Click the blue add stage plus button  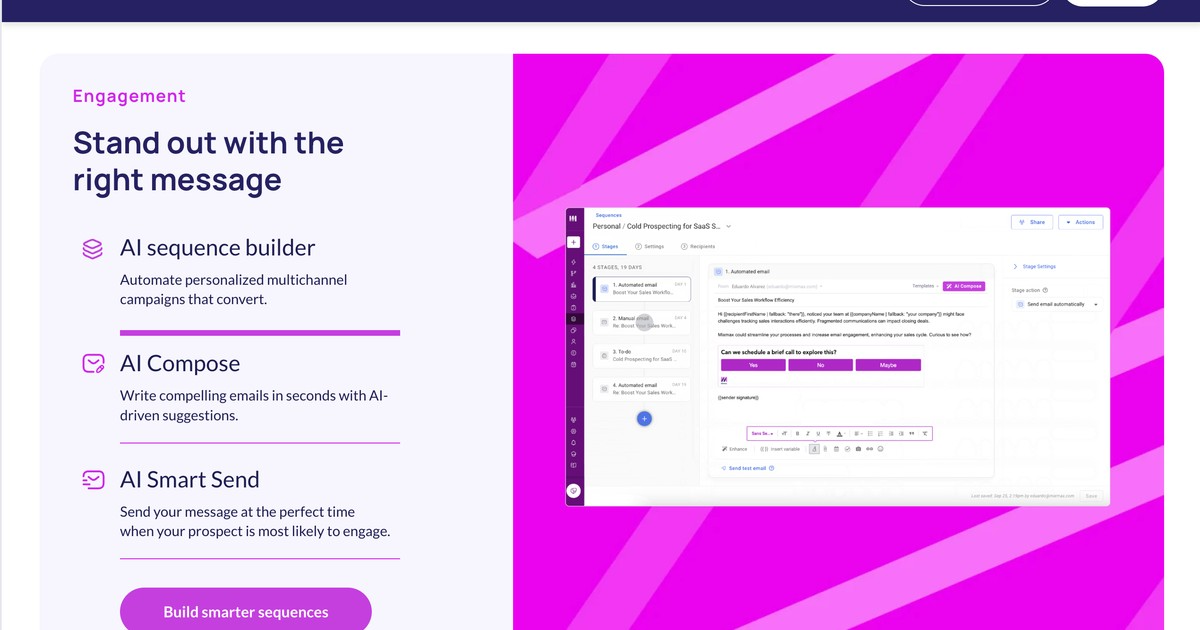[644, 419]
